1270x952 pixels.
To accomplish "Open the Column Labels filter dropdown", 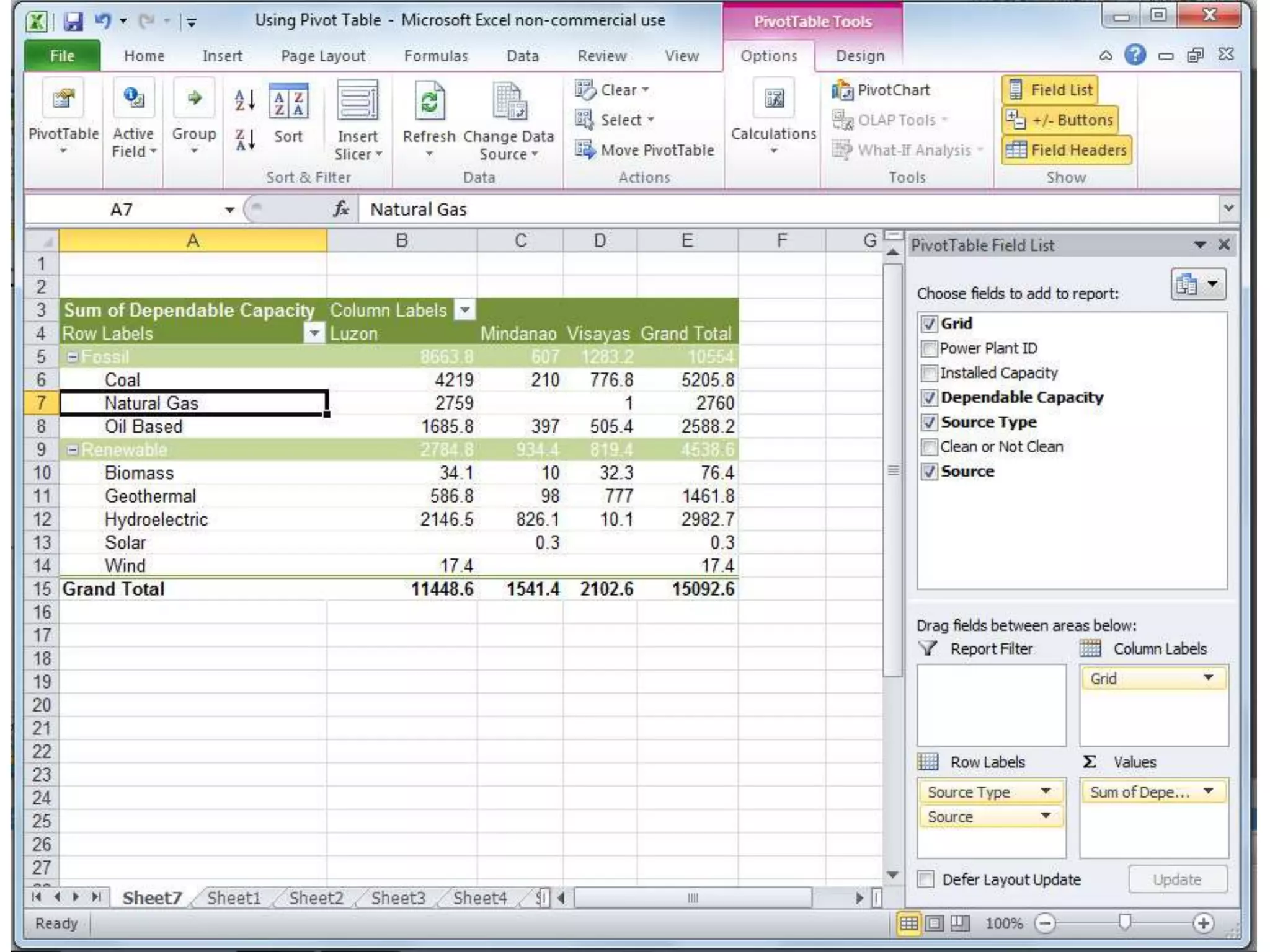I will click(464, 310).
